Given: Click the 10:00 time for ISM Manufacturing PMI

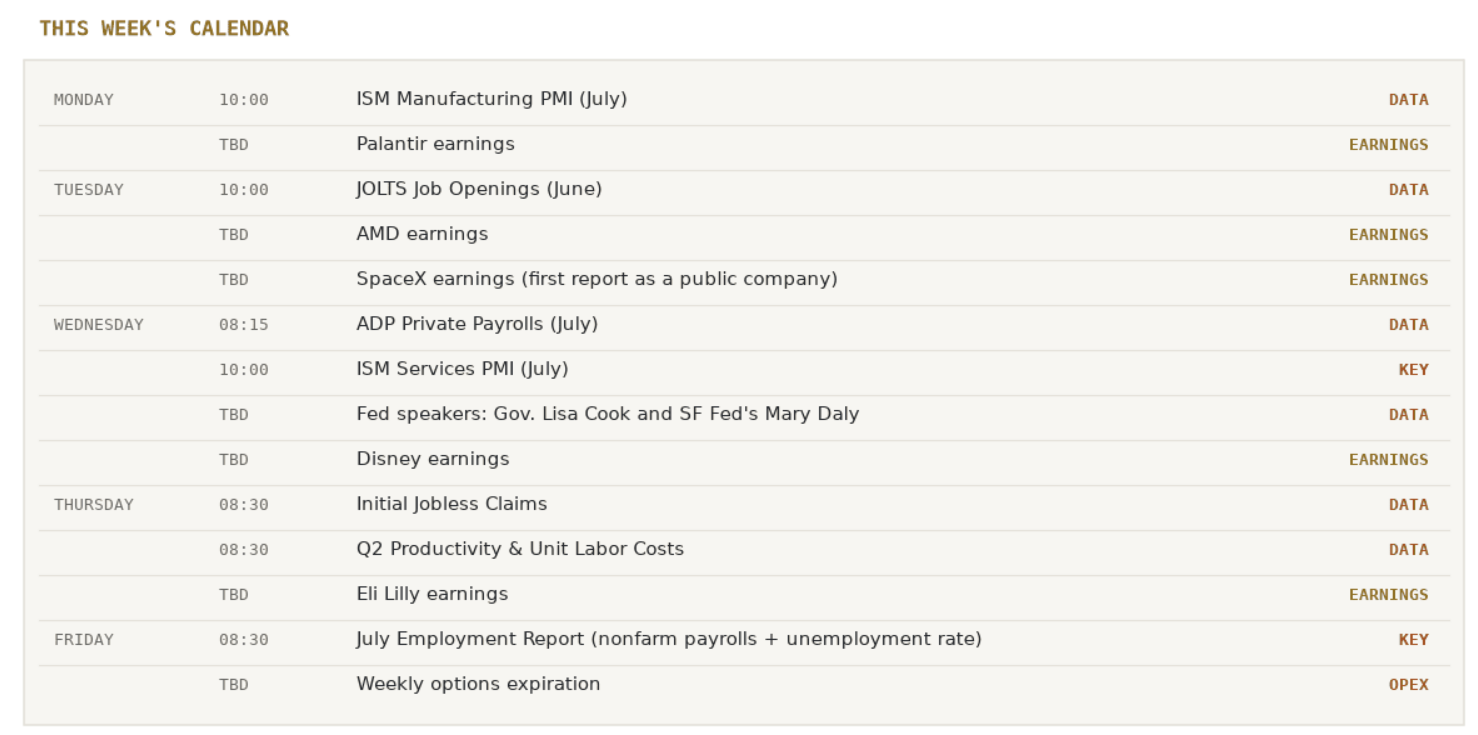Looking at the screenshot, I should click(244, 100).
